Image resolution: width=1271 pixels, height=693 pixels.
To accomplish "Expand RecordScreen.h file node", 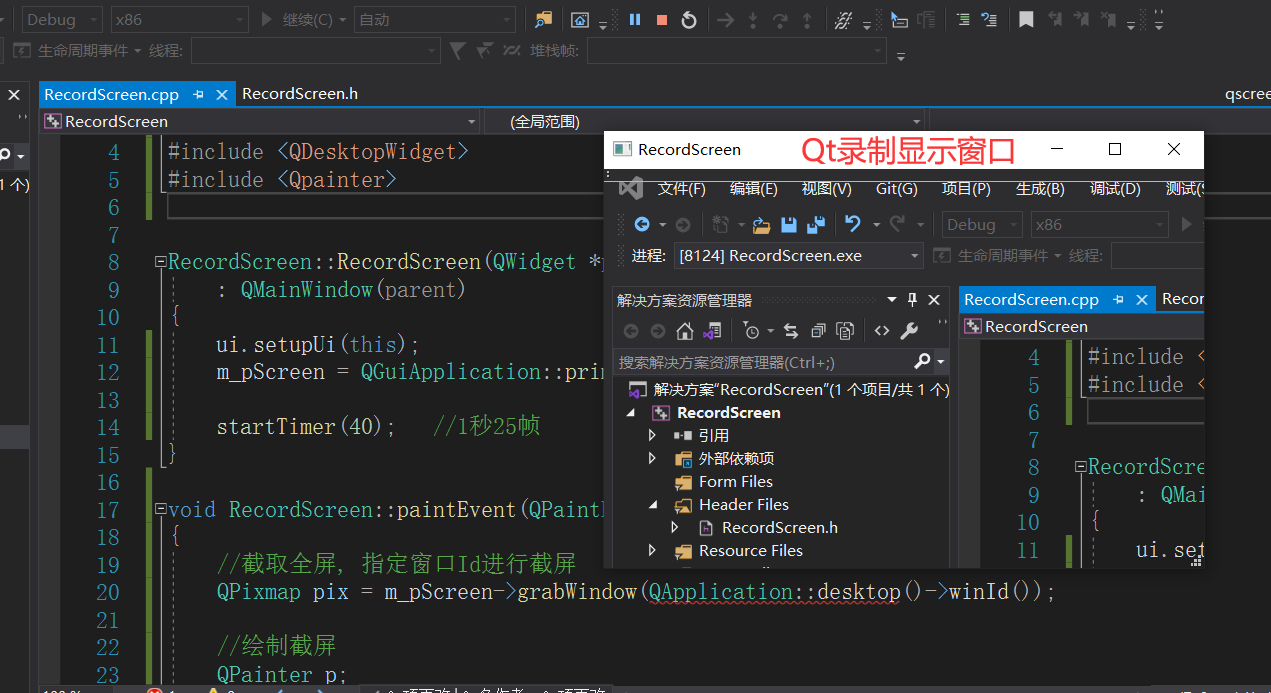I will click(675, 527).
